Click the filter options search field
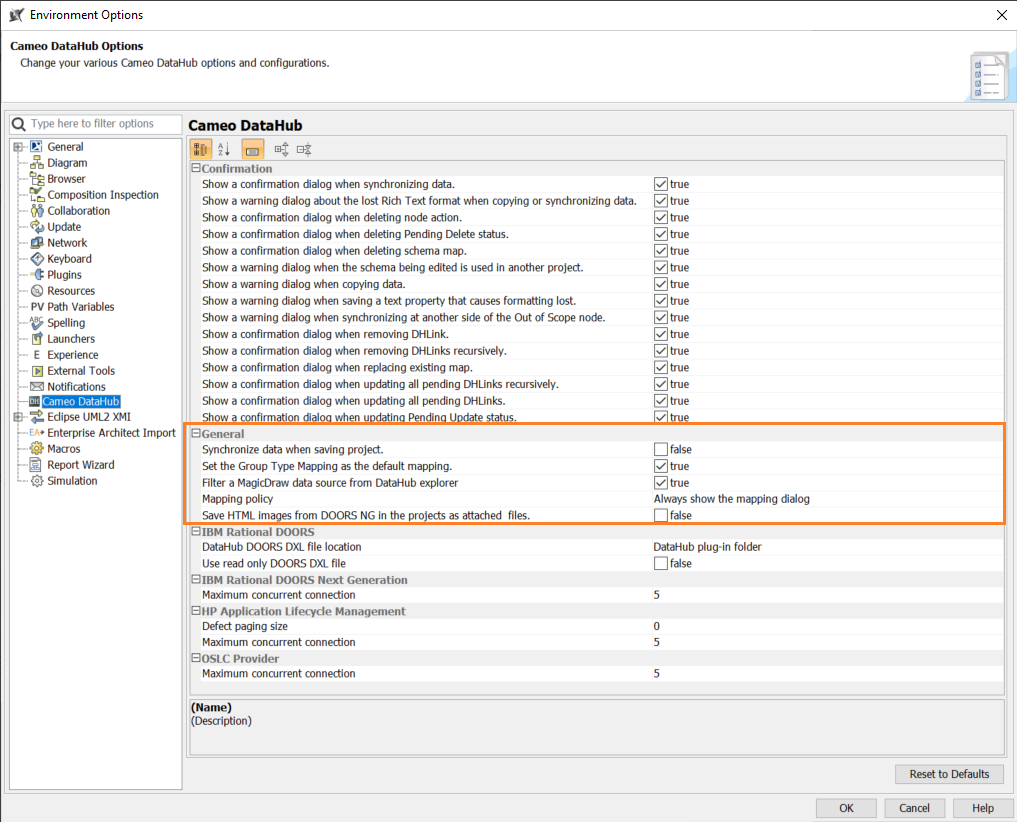 (x=100, y=123)
